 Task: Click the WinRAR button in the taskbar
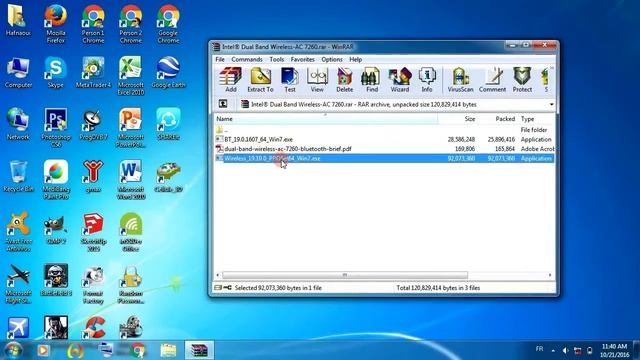(x=199, y=350)
